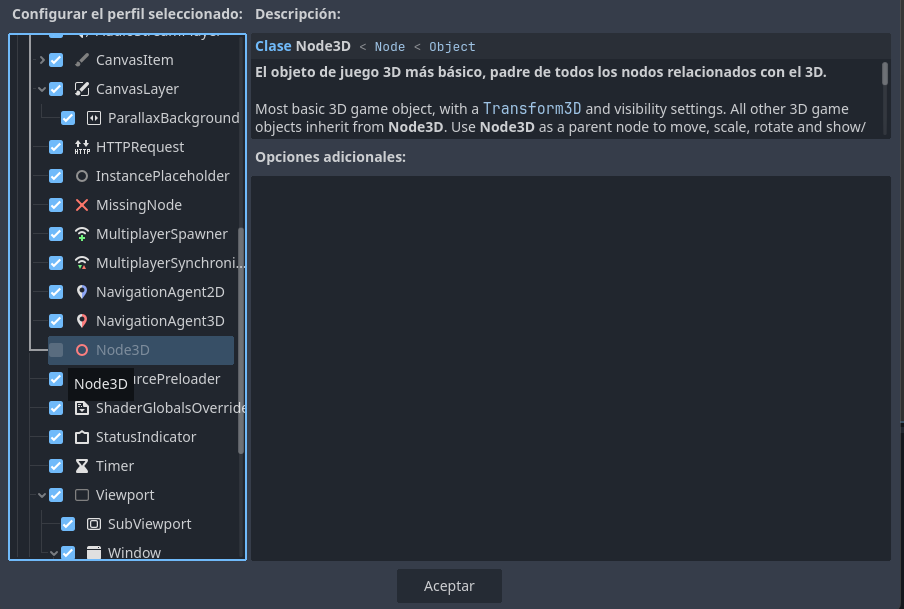Click the red X MissingNode icon
Viewport: 904px width, 609px height.
(x=82, y=205)
